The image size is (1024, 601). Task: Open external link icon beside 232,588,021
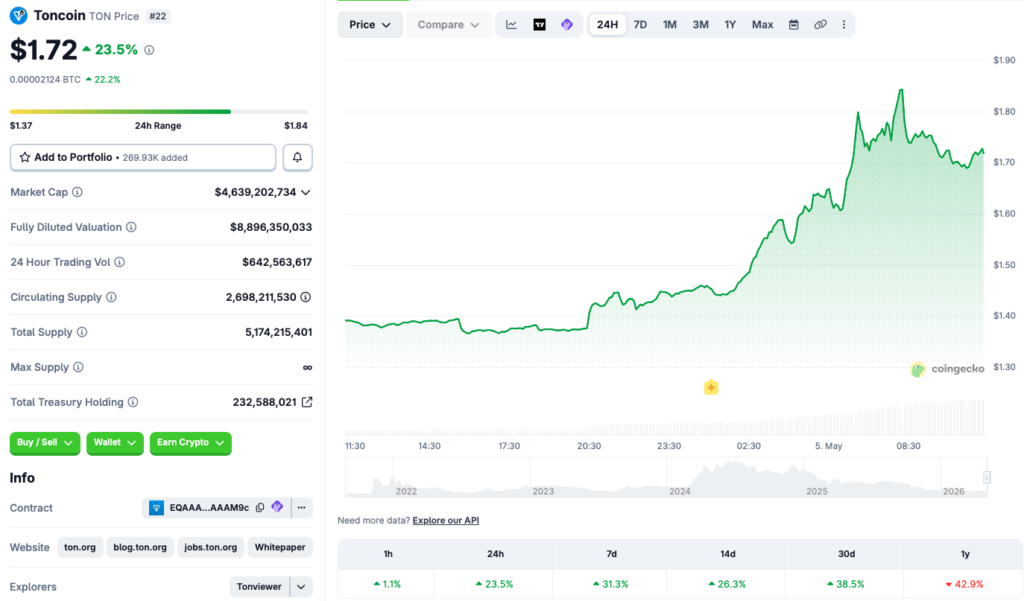(307, 402)
